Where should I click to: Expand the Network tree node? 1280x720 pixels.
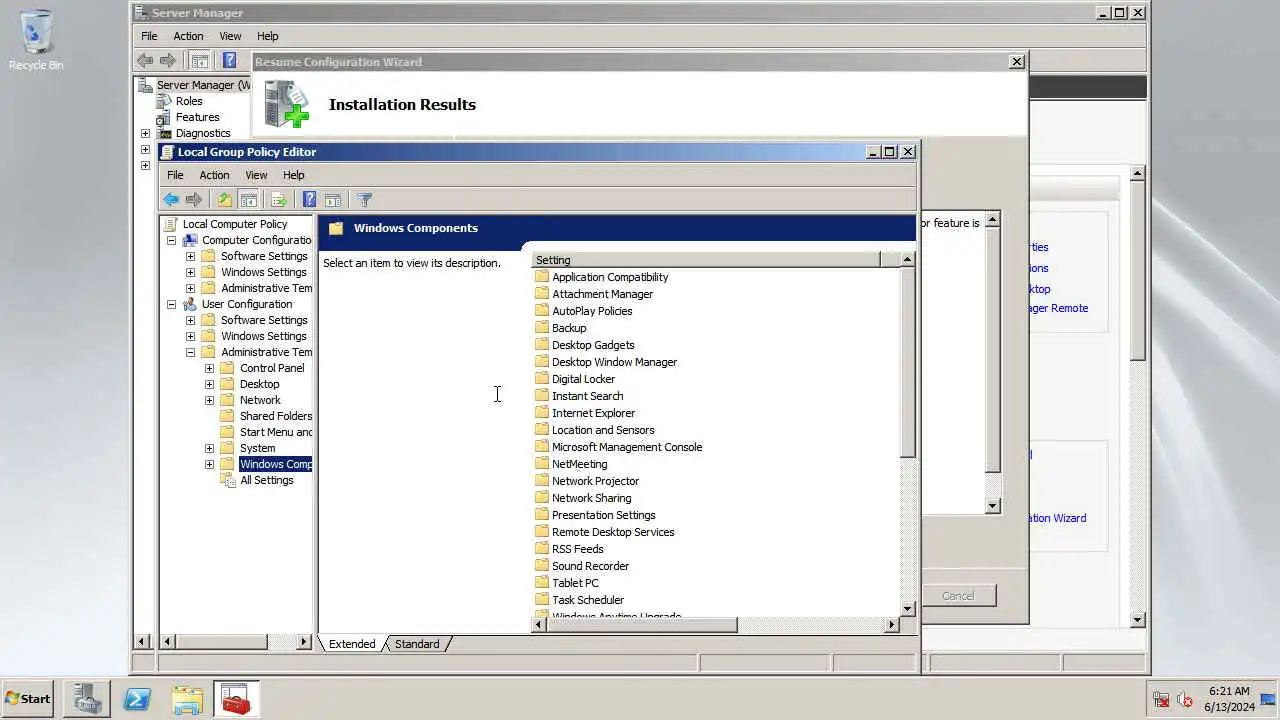pos(209,400)
